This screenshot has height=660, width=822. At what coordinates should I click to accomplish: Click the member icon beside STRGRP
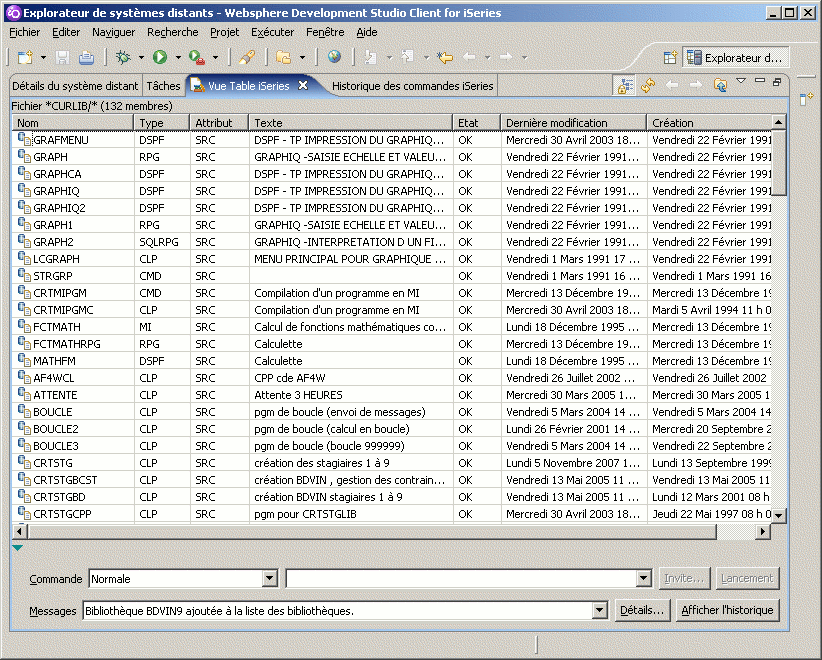coord(24,275)
